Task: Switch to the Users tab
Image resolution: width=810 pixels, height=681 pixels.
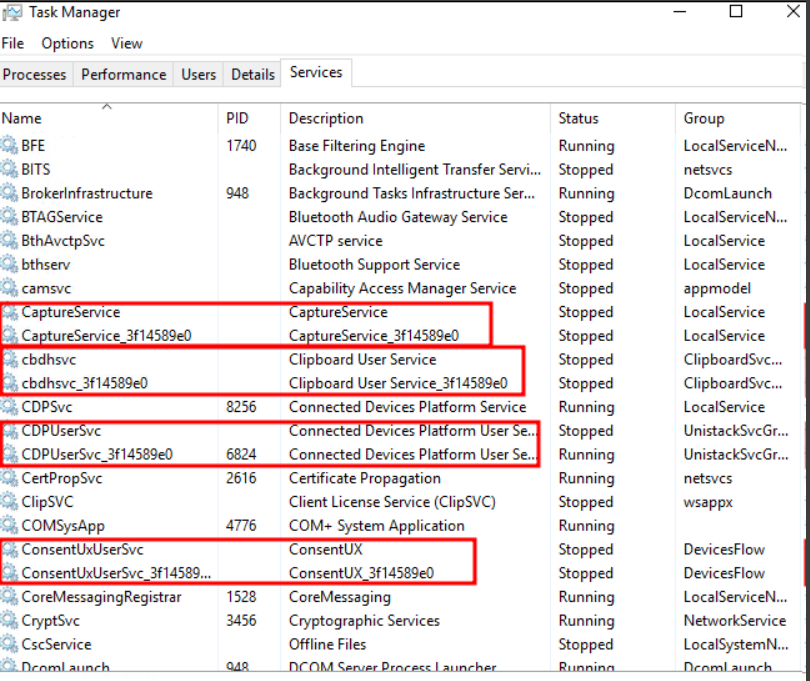Action: (198, 74)
